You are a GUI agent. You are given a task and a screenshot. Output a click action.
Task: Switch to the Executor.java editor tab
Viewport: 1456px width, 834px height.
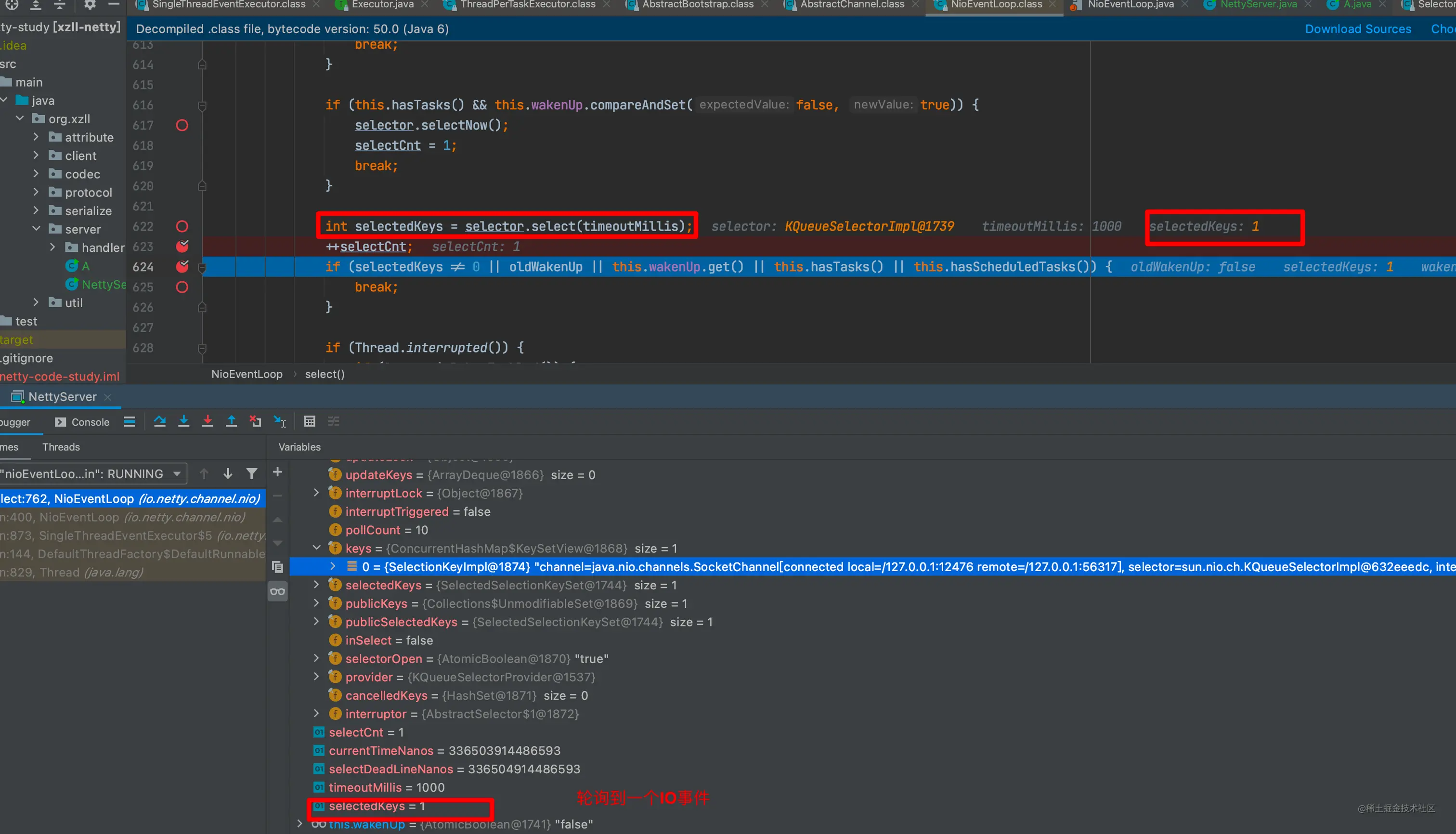(x=383, y=5)
